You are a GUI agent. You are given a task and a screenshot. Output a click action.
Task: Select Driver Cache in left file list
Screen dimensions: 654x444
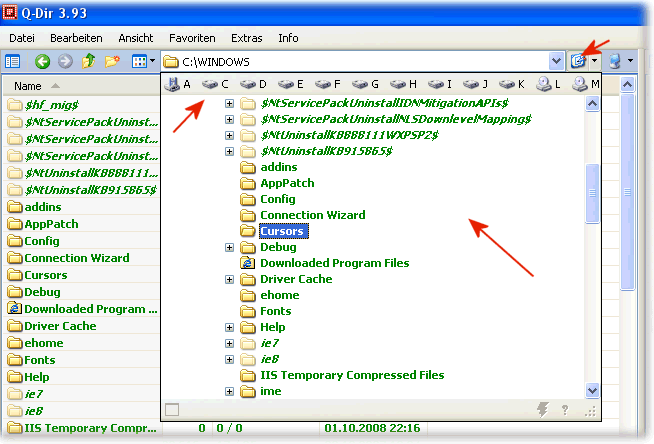(x=60, y=326)
